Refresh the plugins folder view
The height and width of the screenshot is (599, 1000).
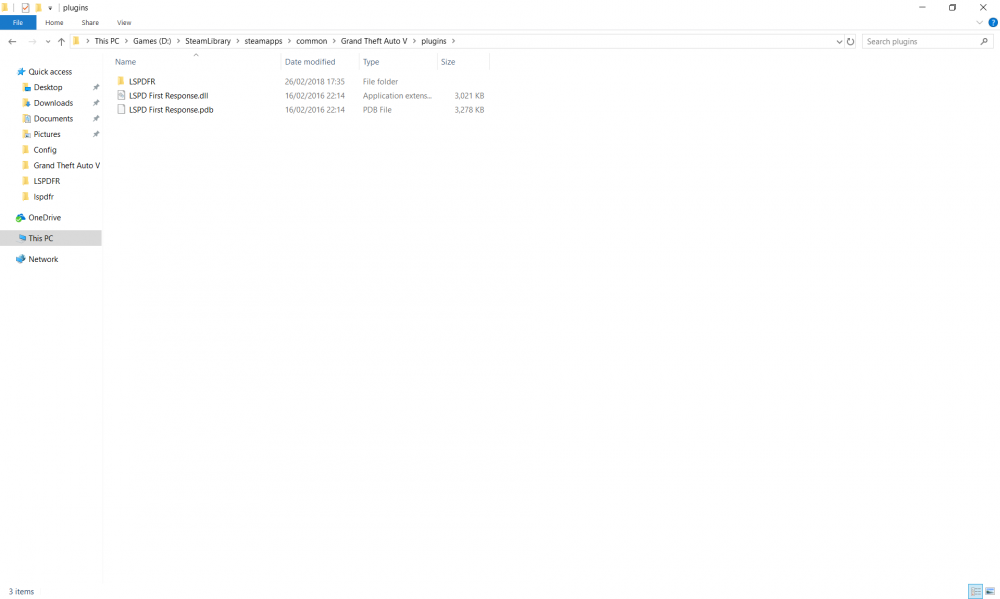850,41
